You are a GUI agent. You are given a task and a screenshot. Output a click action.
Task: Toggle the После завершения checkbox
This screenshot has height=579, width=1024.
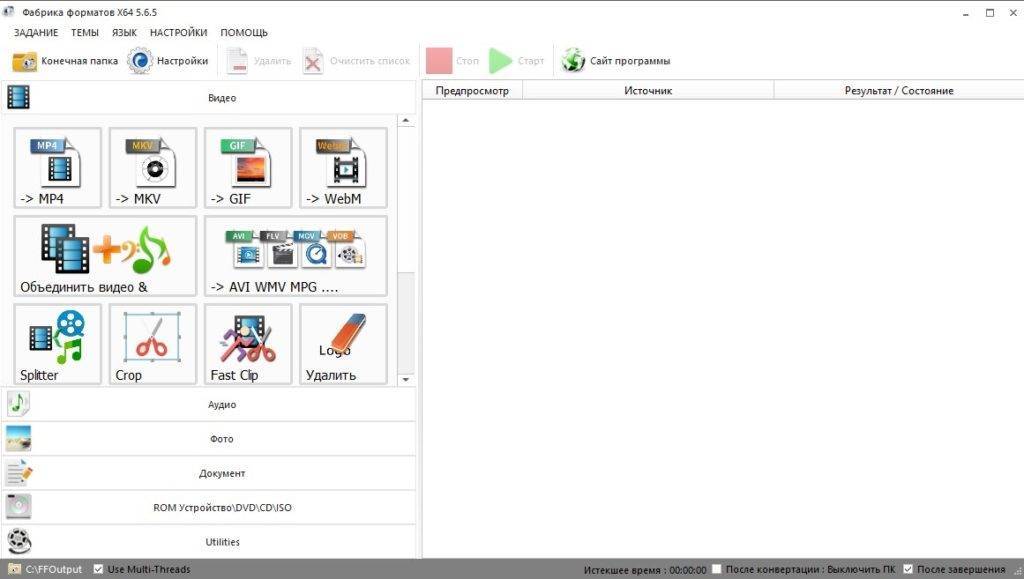click(x=907, y=570)
